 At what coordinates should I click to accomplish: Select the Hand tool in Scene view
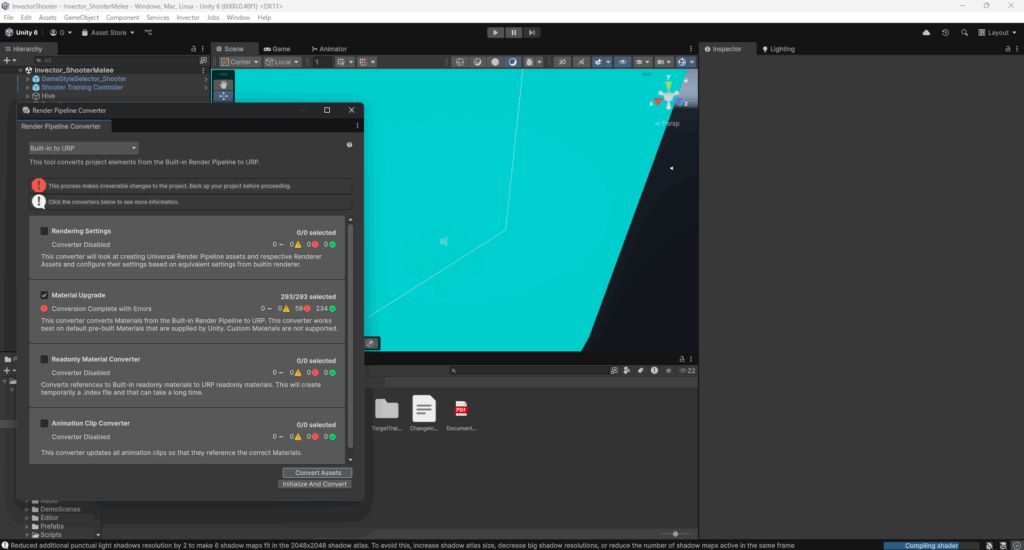224,84
